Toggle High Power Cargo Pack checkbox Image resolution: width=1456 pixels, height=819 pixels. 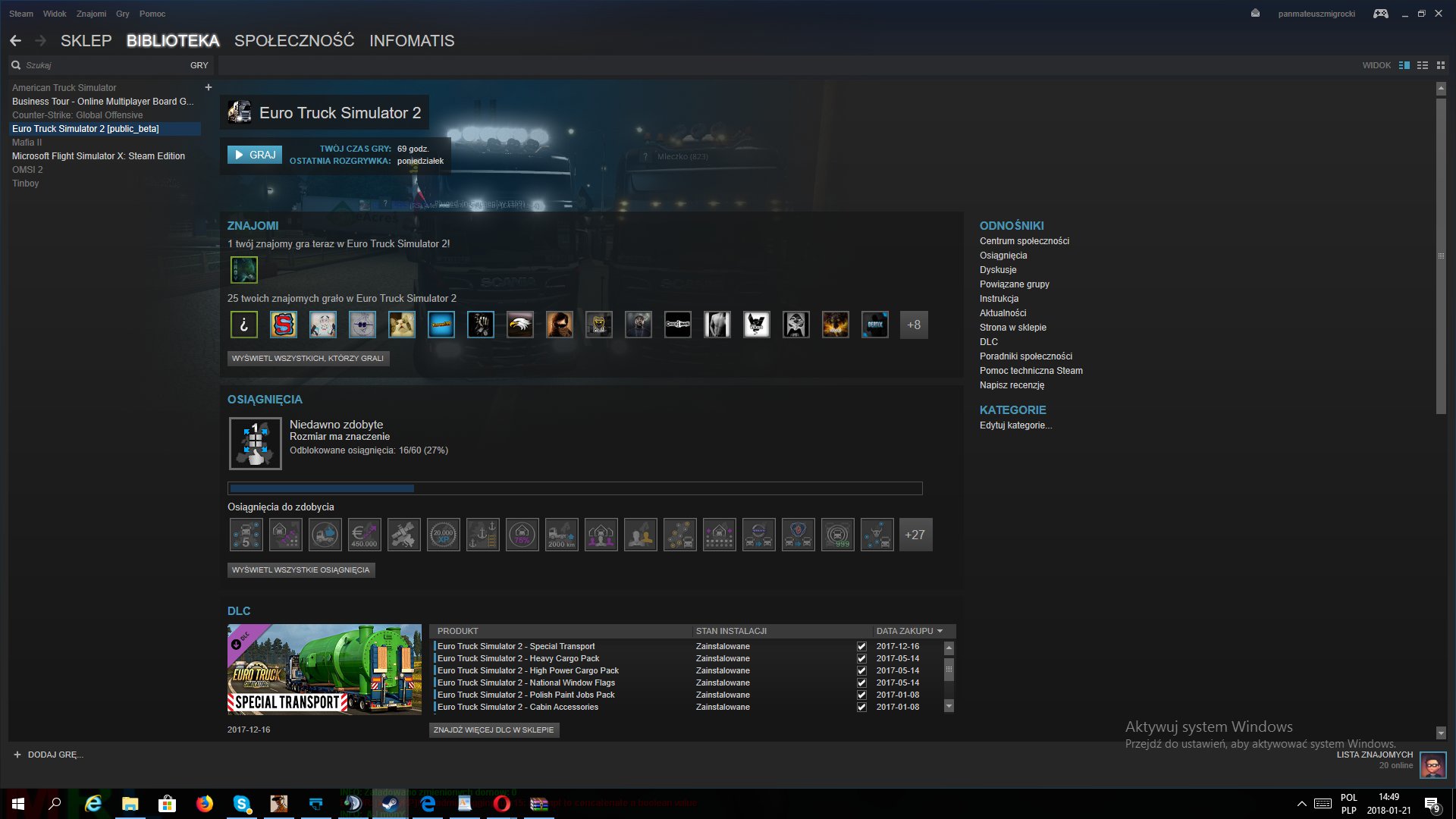[x=861, y=671]
